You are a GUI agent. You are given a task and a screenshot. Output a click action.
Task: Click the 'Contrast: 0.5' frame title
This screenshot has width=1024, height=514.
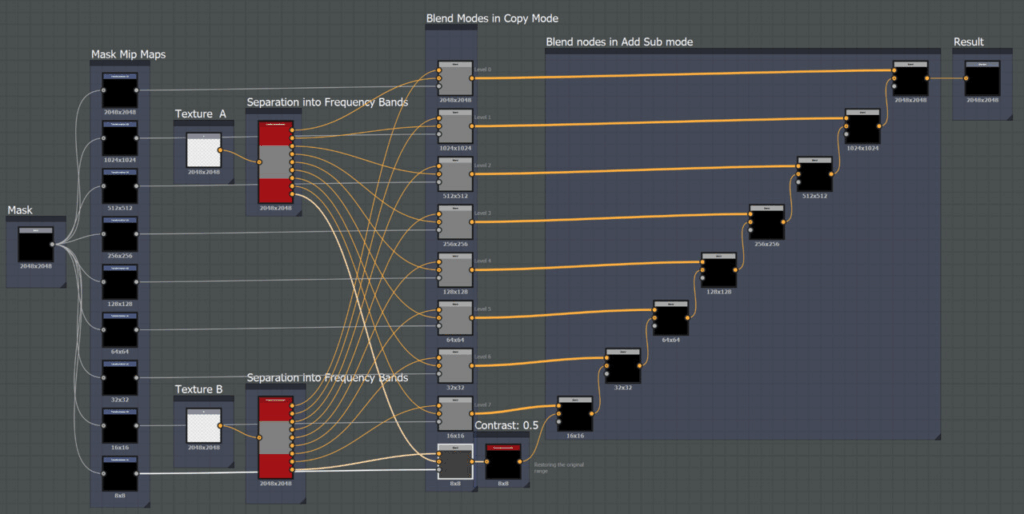point(507,425)
